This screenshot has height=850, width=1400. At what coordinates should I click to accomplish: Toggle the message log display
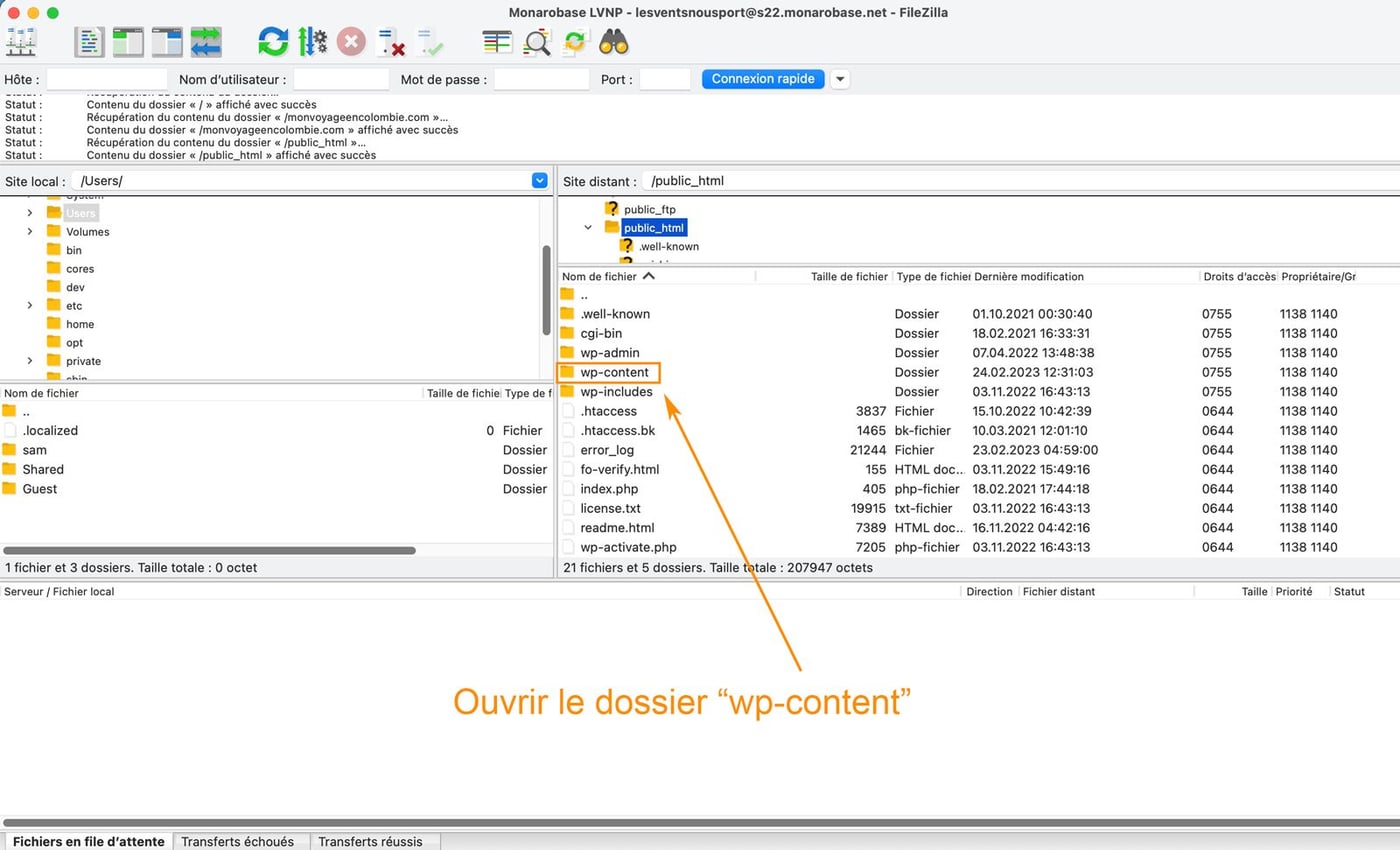click(x=89, y=41)
